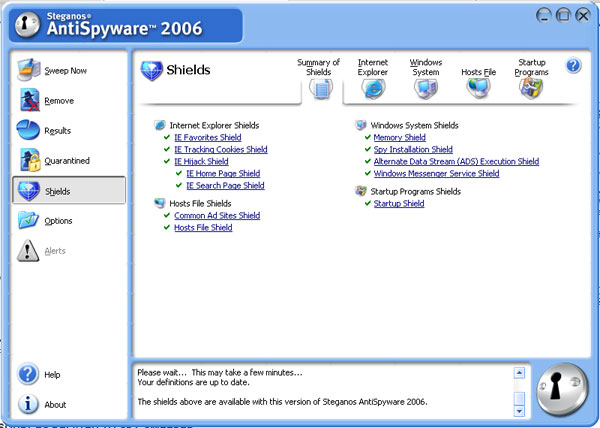Open the Windows Messenger Service Shield link
The height and width of the screenshot is (428, 600).
pos(436,174)
